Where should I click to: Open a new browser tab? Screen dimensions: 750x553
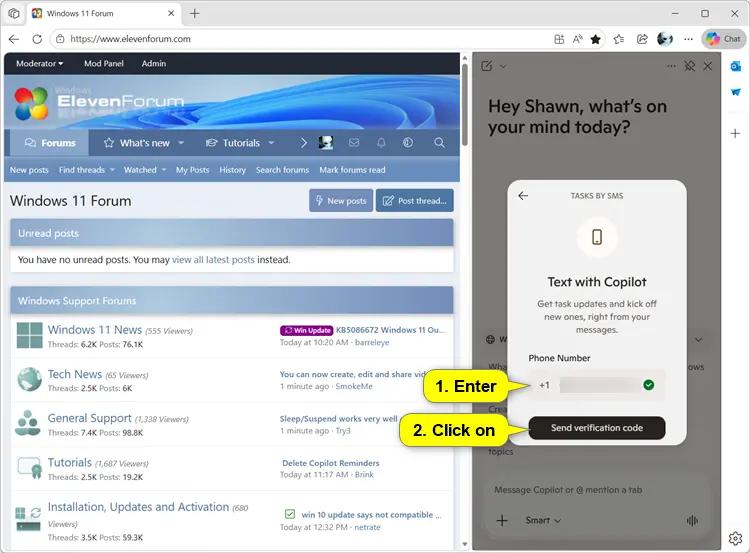[x=194, y=13]
